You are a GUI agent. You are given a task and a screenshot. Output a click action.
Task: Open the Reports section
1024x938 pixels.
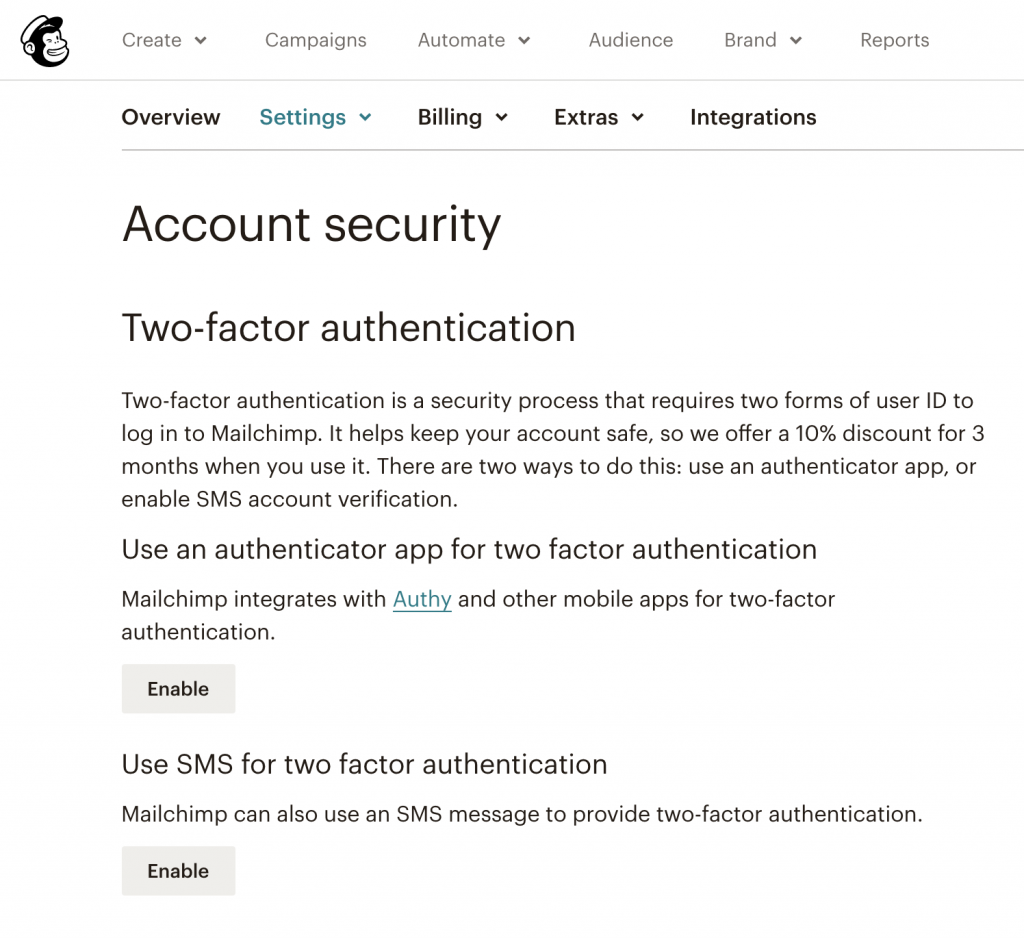tap(894, 40)
